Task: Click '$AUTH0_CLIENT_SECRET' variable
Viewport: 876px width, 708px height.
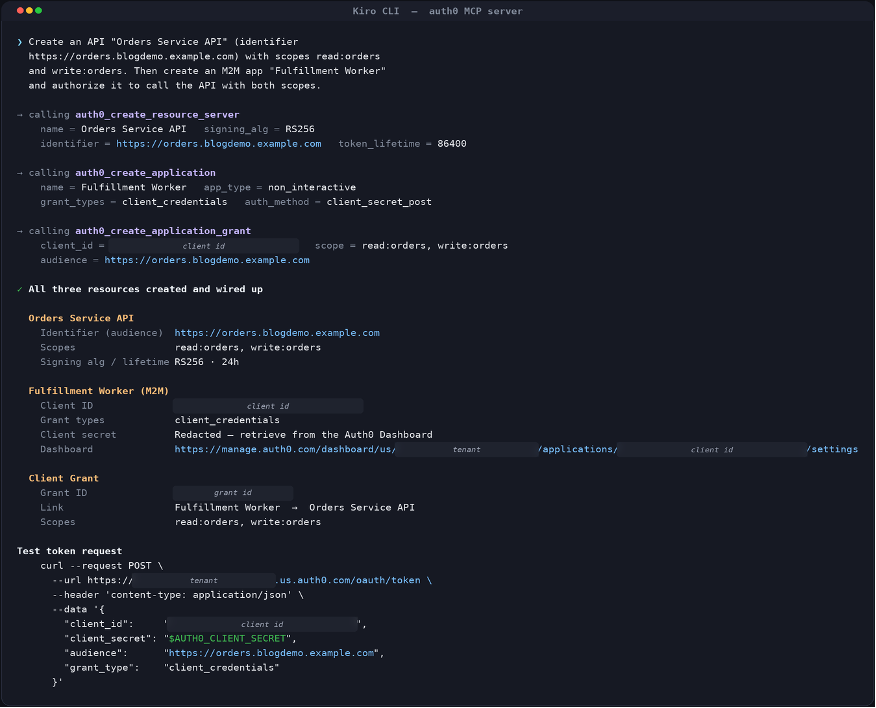Action: coord(227,638)
